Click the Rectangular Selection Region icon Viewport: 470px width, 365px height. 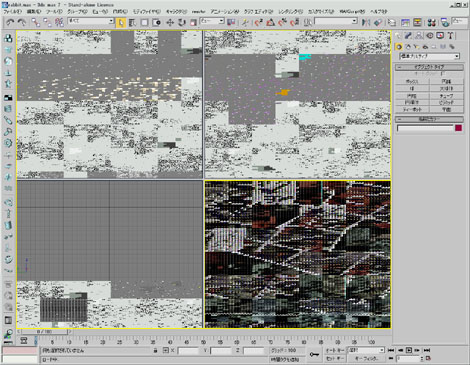pos(144,22)
